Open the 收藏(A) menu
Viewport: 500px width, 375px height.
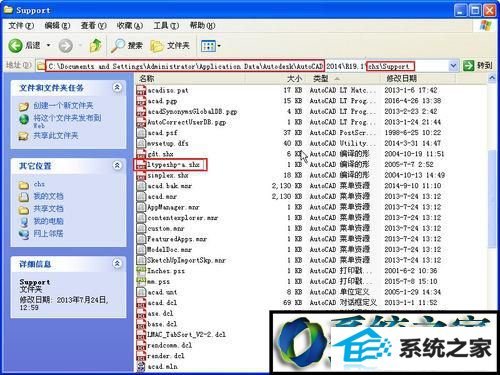129,25
